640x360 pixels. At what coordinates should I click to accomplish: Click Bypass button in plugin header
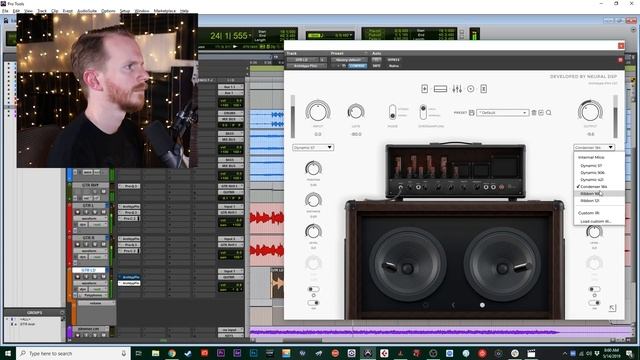tap(393, 60)
